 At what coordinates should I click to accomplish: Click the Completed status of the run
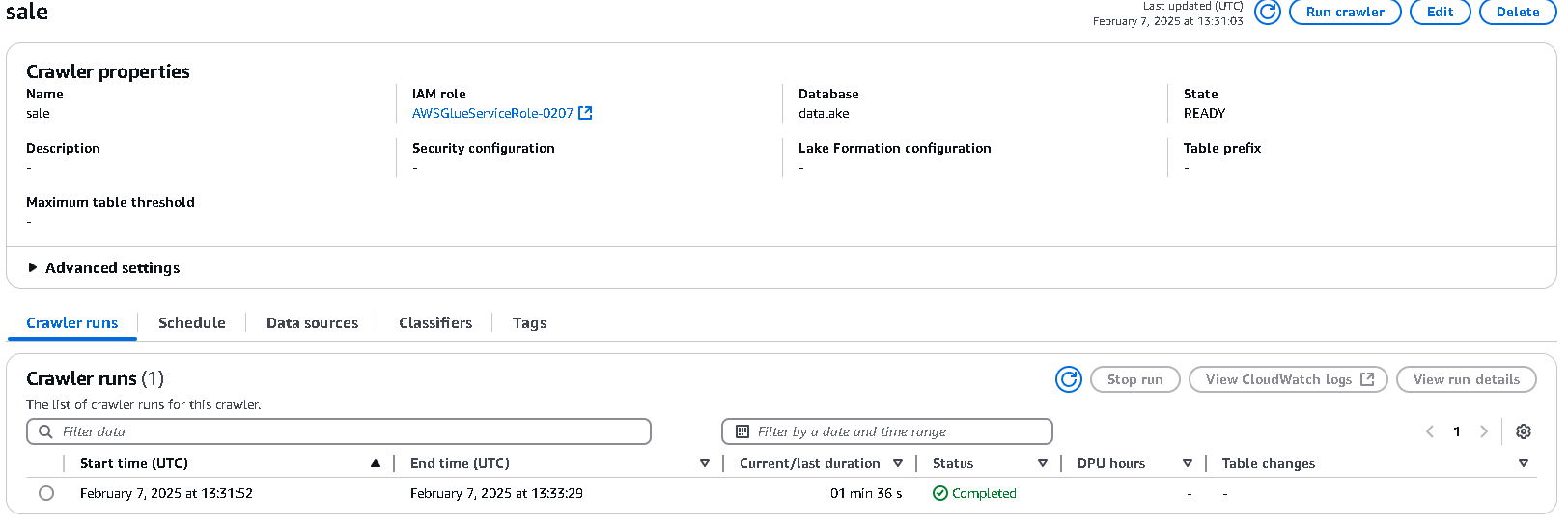tap(974, 493)
